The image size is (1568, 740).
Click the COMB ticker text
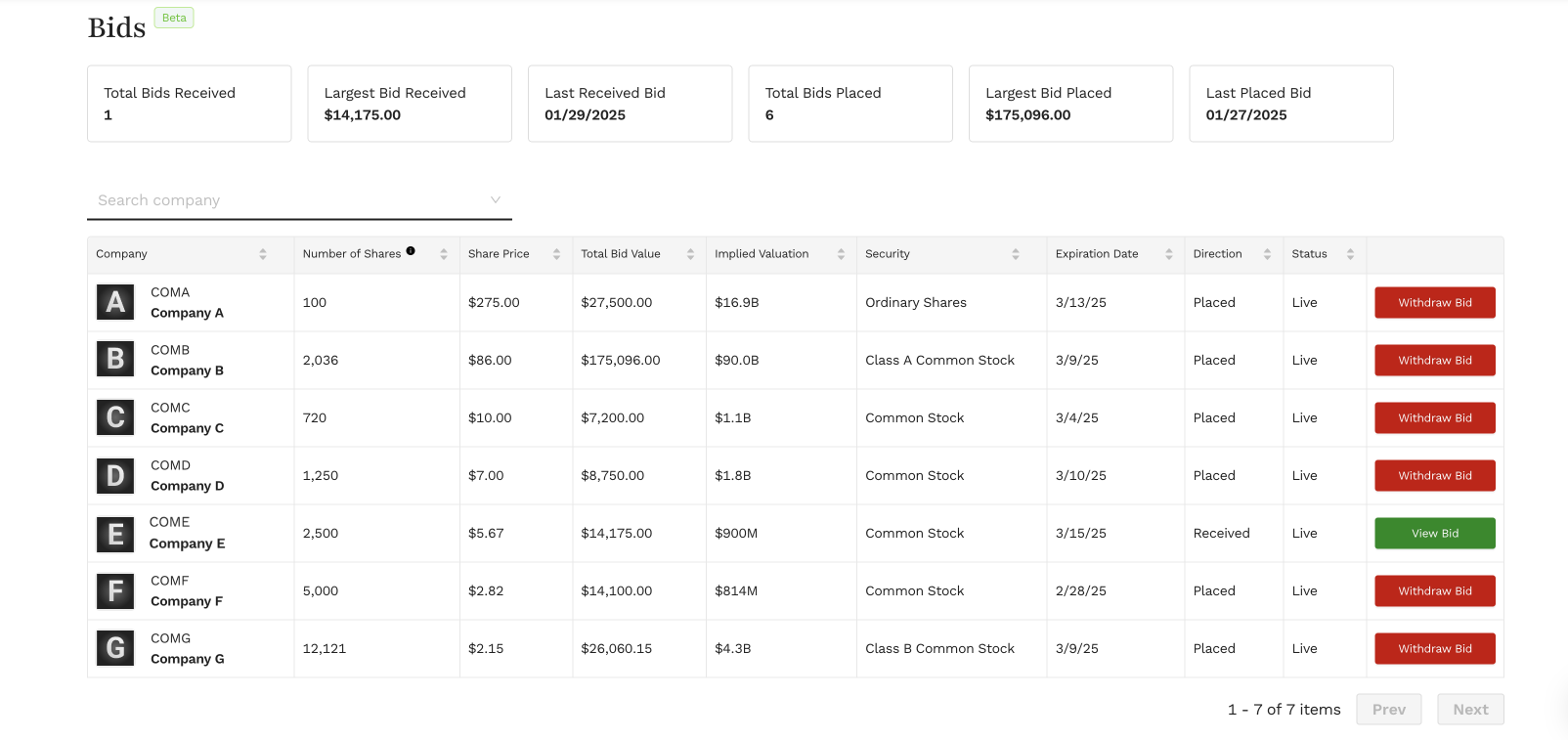(x=170, y=350)
